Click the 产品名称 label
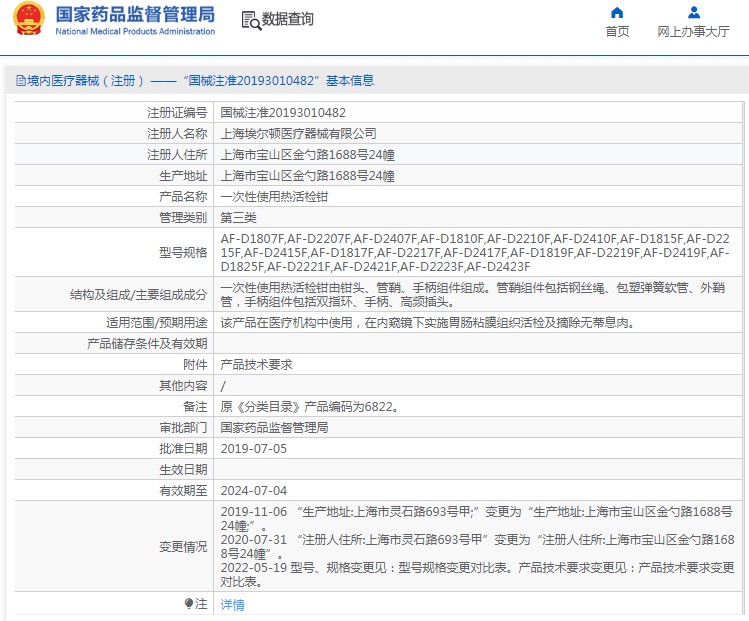 (x=183, y=197)
